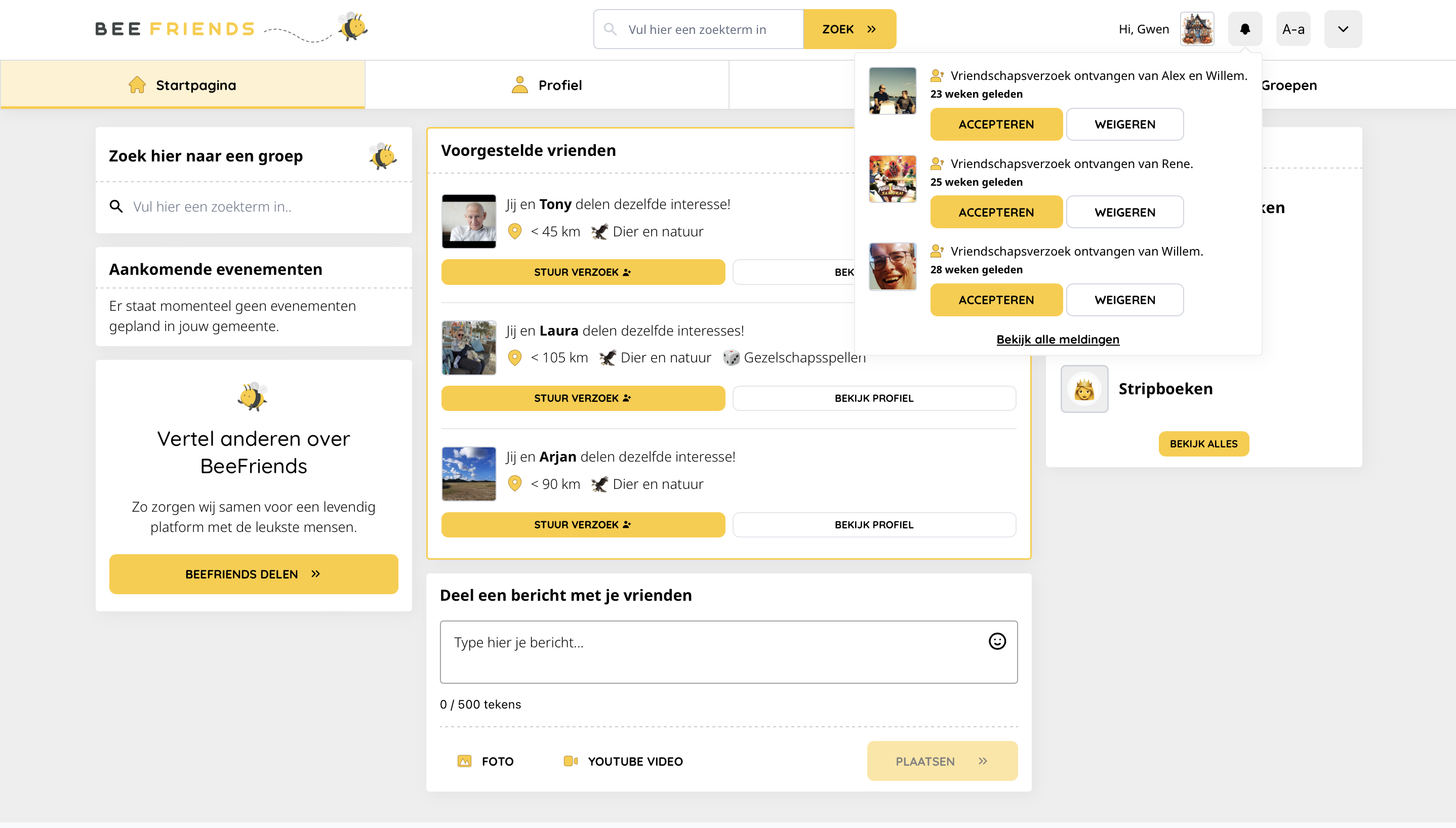
Task: Open the Stripboeken group icon
Action: (x=1084, y=389)
